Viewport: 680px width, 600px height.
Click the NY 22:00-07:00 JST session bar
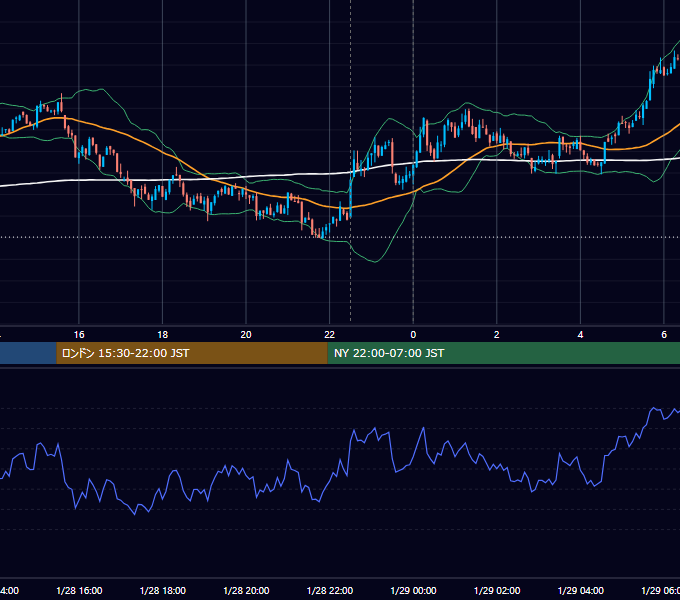[x=503, y=353]
